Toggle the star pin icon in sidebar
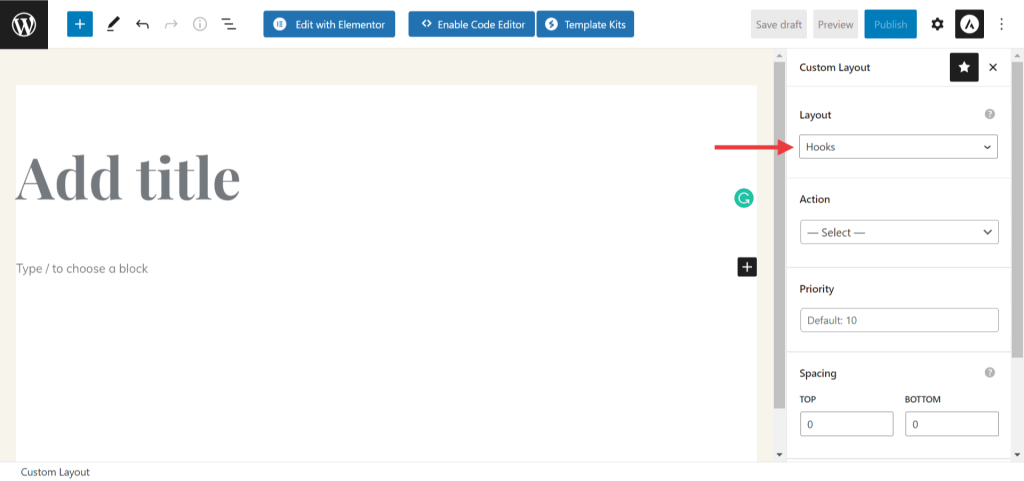The image size is (1024, 481). coord(964,67)
